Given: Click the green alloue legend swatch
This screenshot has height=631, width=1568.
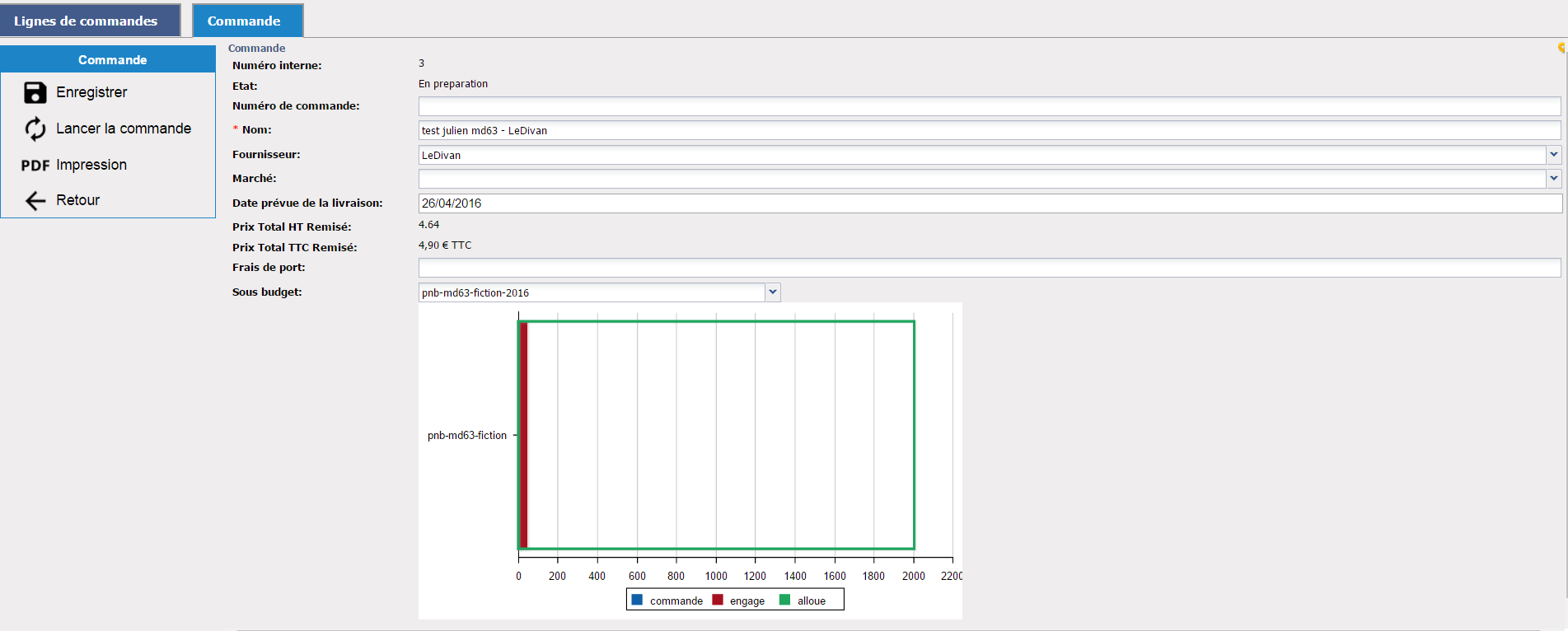Looking at the screenshot, I should (784, 600).
